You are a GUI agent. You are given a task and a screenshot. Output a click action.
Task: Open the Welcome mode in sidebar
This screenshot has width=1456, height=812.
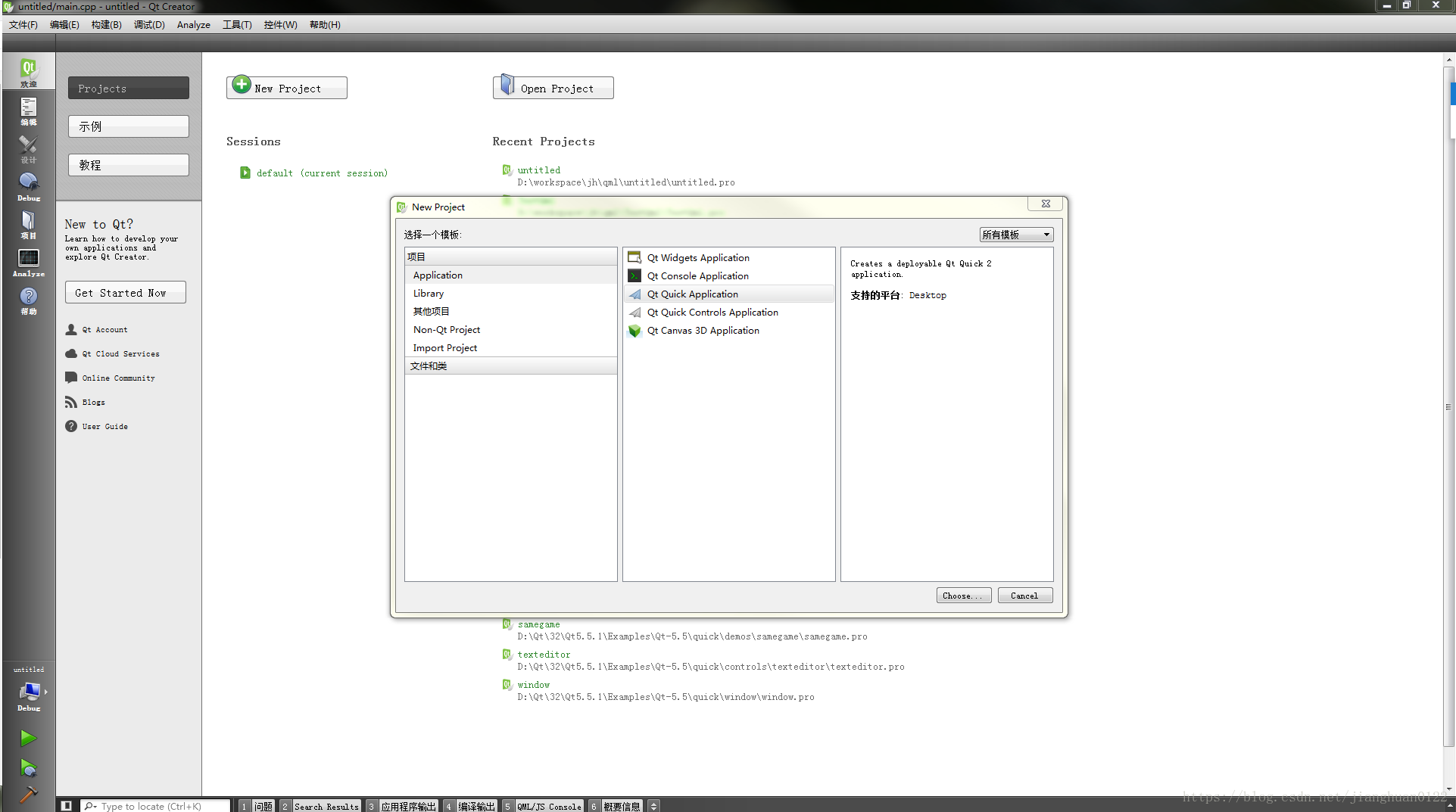[28, 72]
